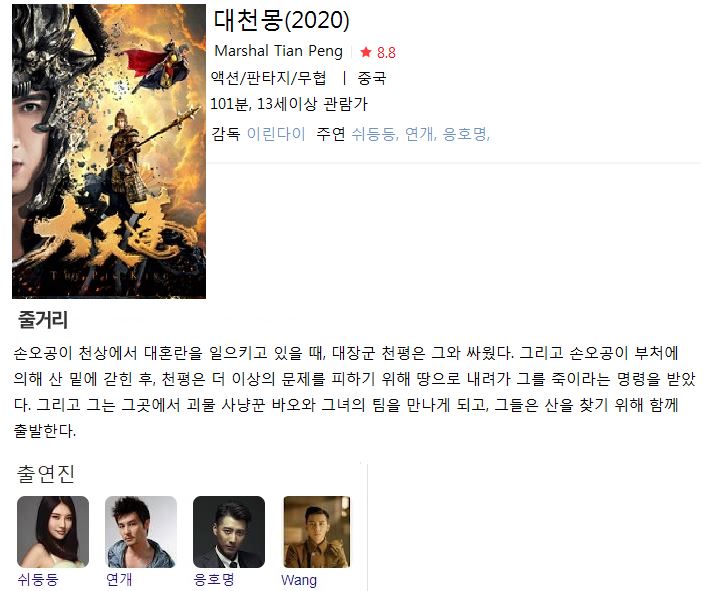Click 응호명 cast photo thumbnail

coord(229,532)
